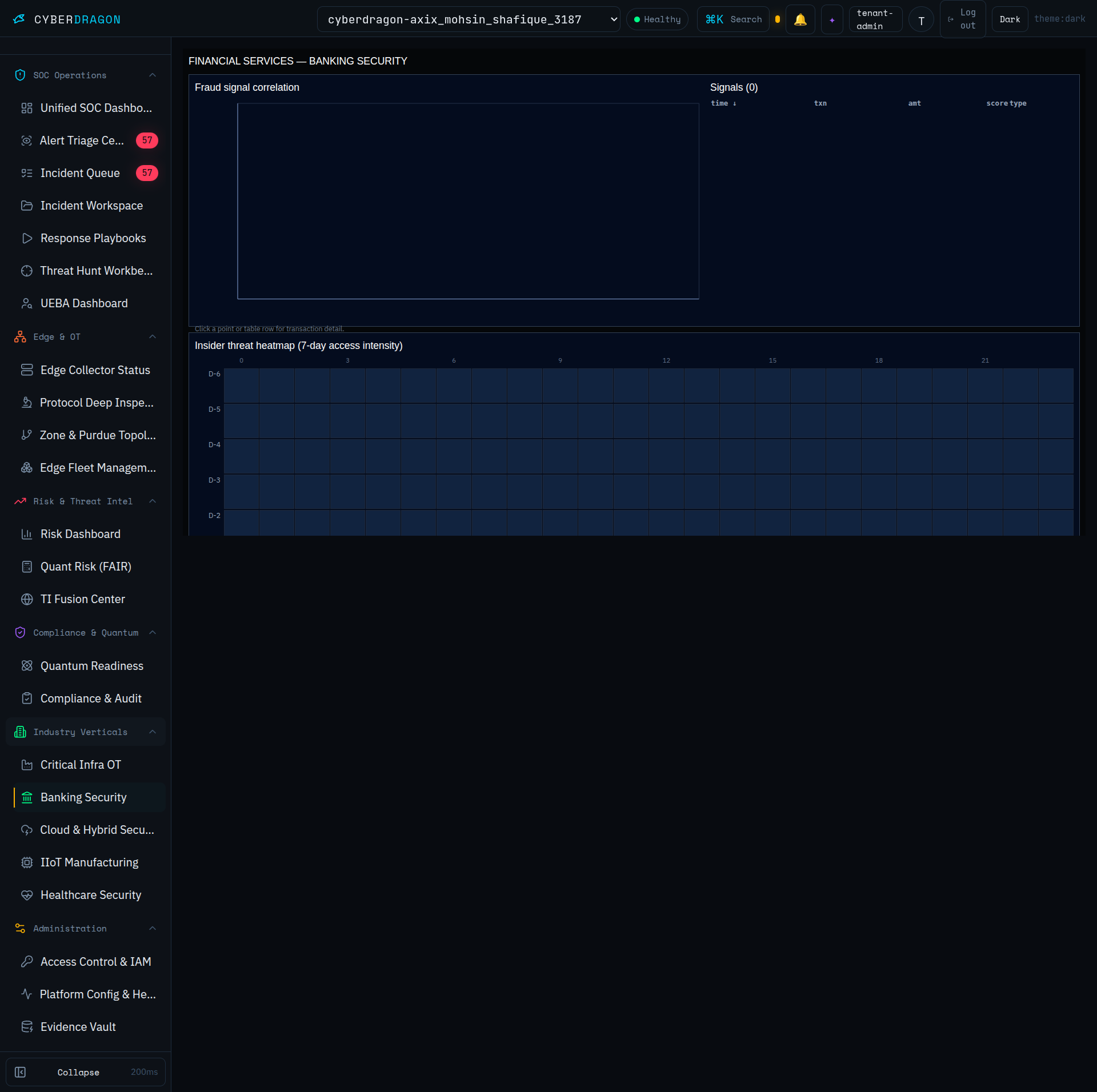Sort signals by score column

pos(997,103)
